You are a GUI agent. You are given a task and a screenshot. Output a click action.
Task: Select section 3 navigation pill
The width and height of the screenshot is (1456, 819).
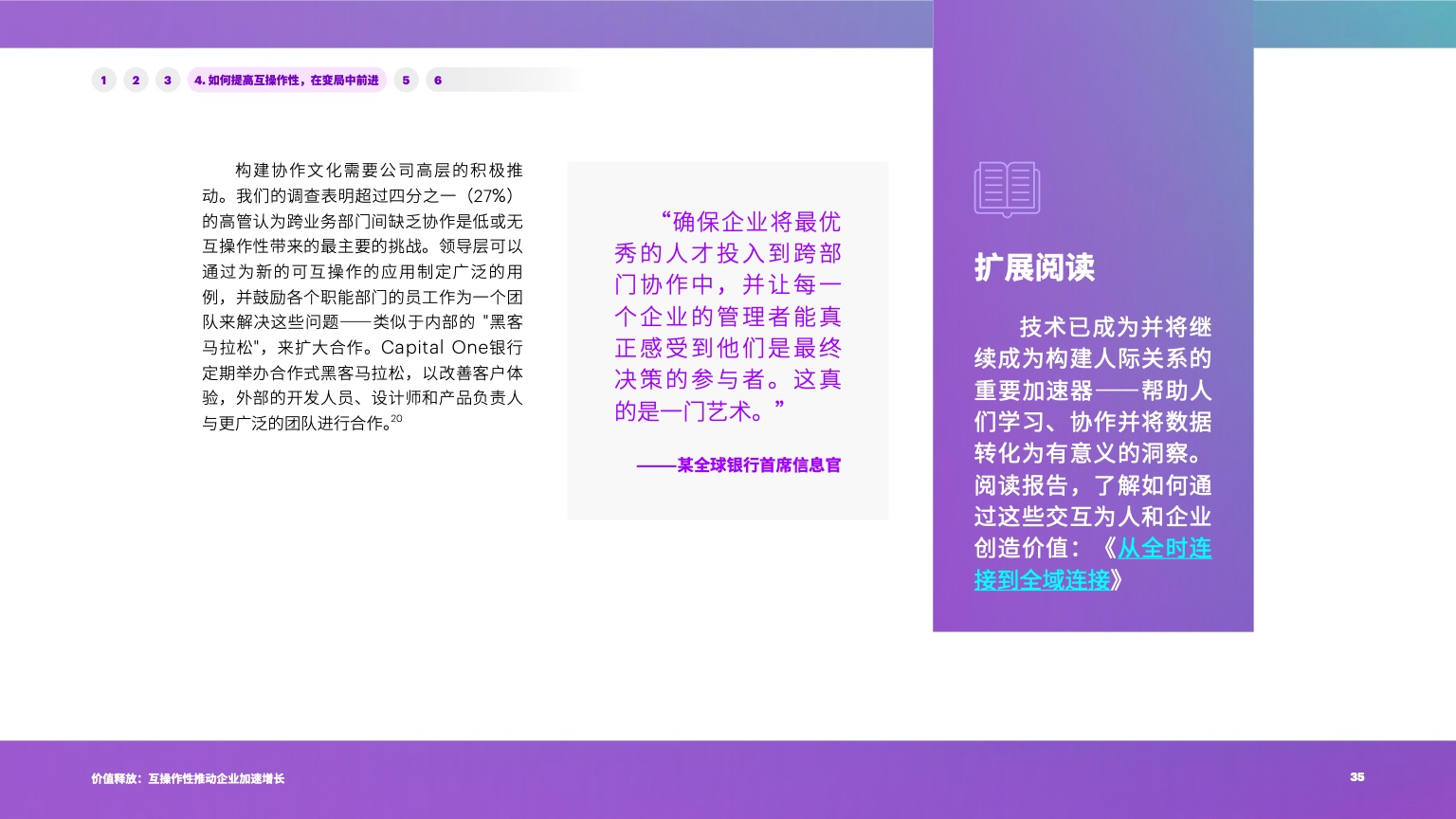pos(168,81)
